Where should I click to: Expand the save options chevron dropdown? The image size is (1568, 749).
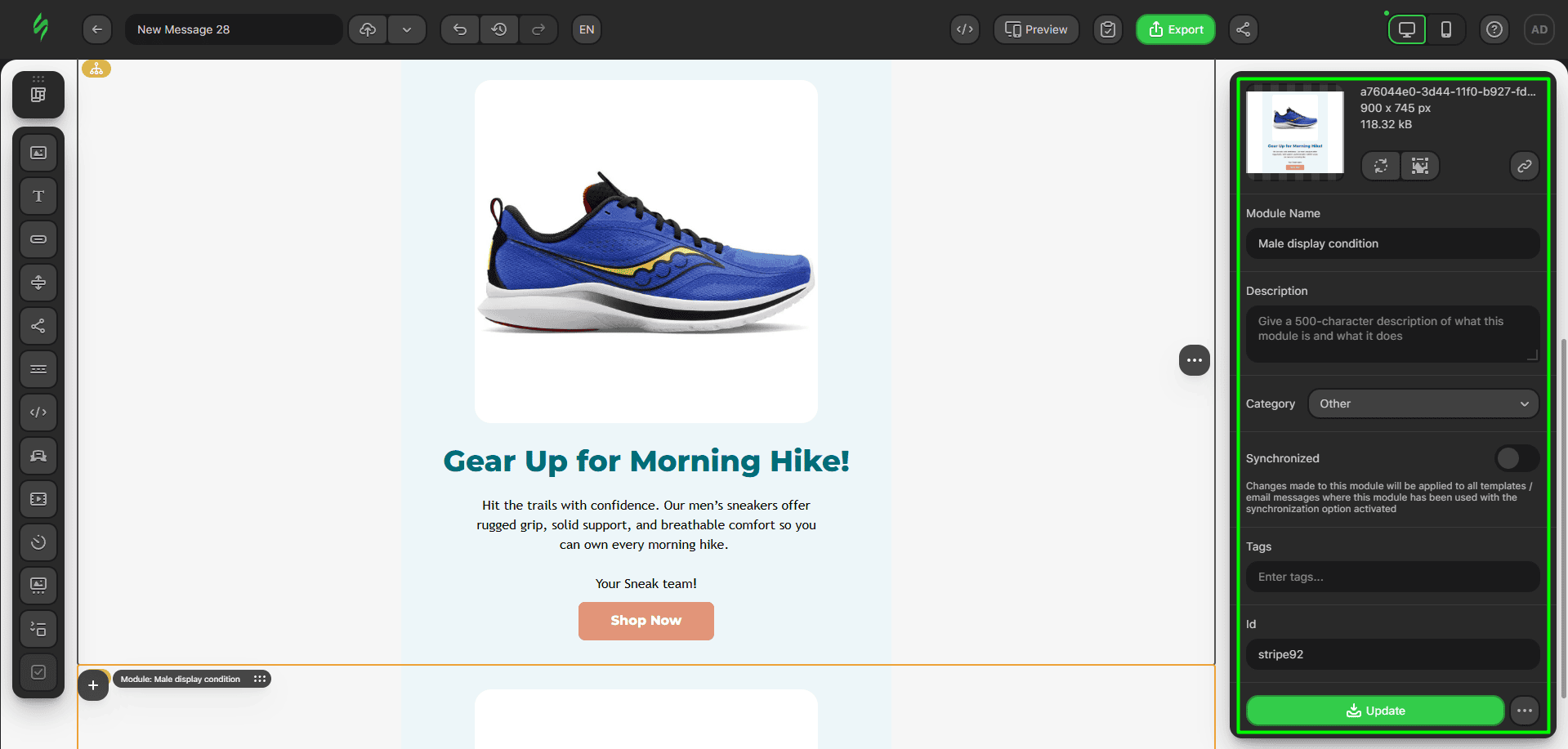(x=407, y=29)
